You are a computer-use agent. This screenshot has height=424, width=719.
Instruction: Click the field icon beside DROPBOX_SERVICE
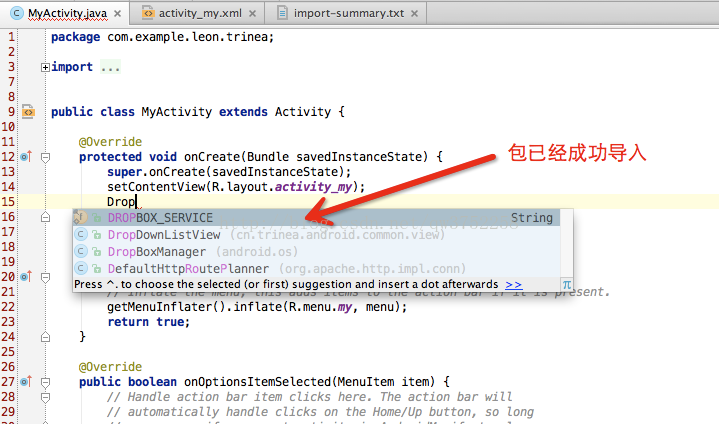pos(81,217)
